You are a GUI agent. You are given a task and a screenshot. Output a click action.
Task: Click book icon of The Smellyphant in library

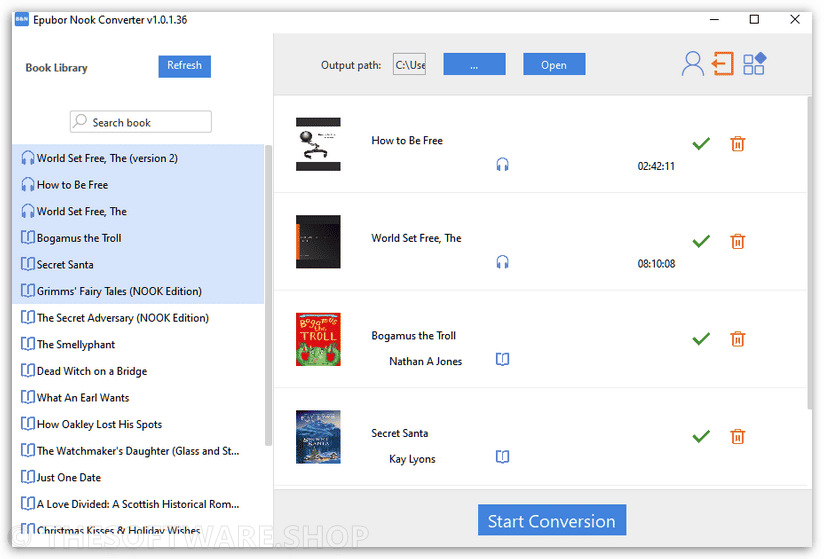tap(28, 344)
